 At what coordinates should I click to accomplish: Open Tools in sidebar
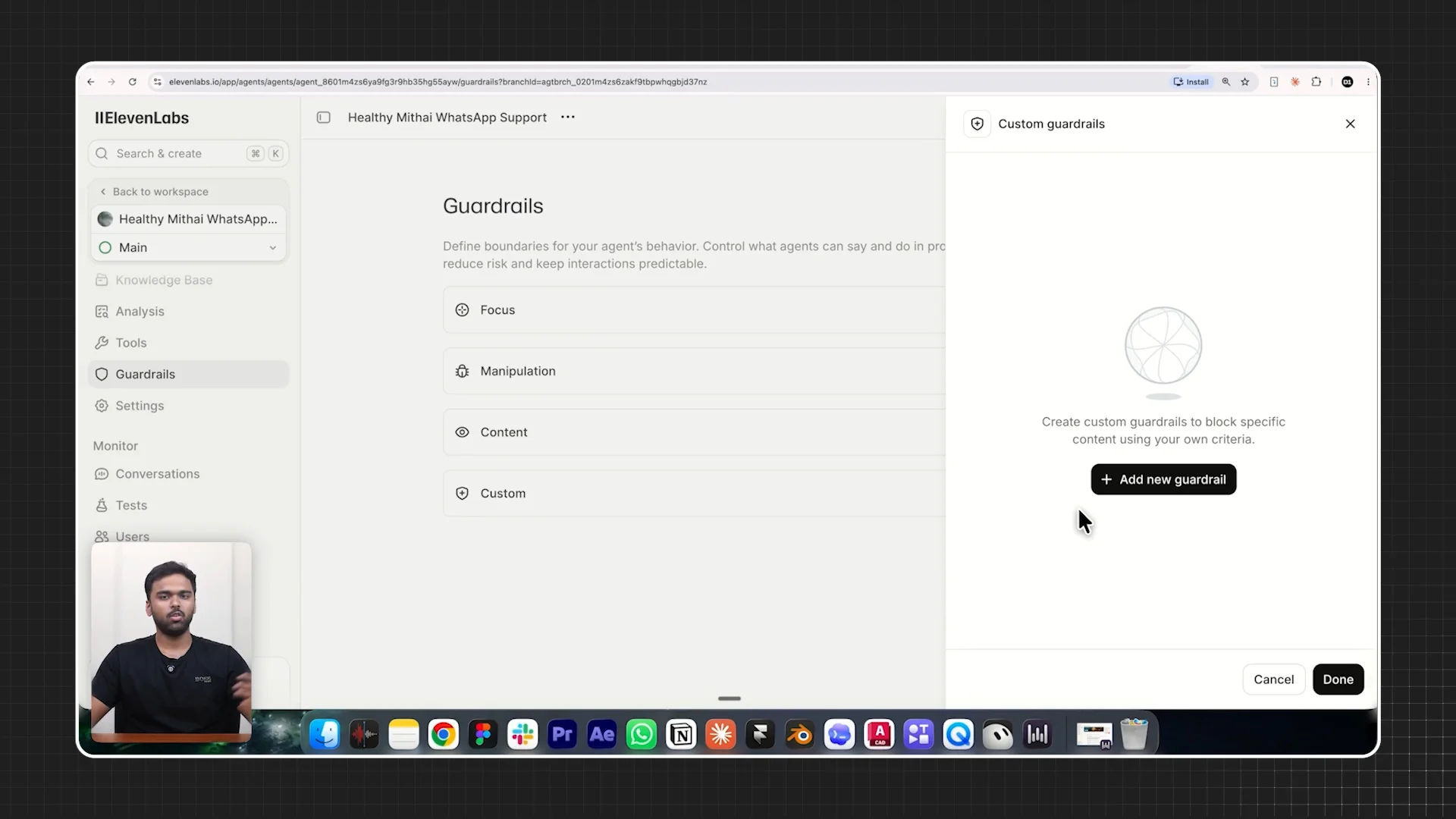click(x=188, y=343)
